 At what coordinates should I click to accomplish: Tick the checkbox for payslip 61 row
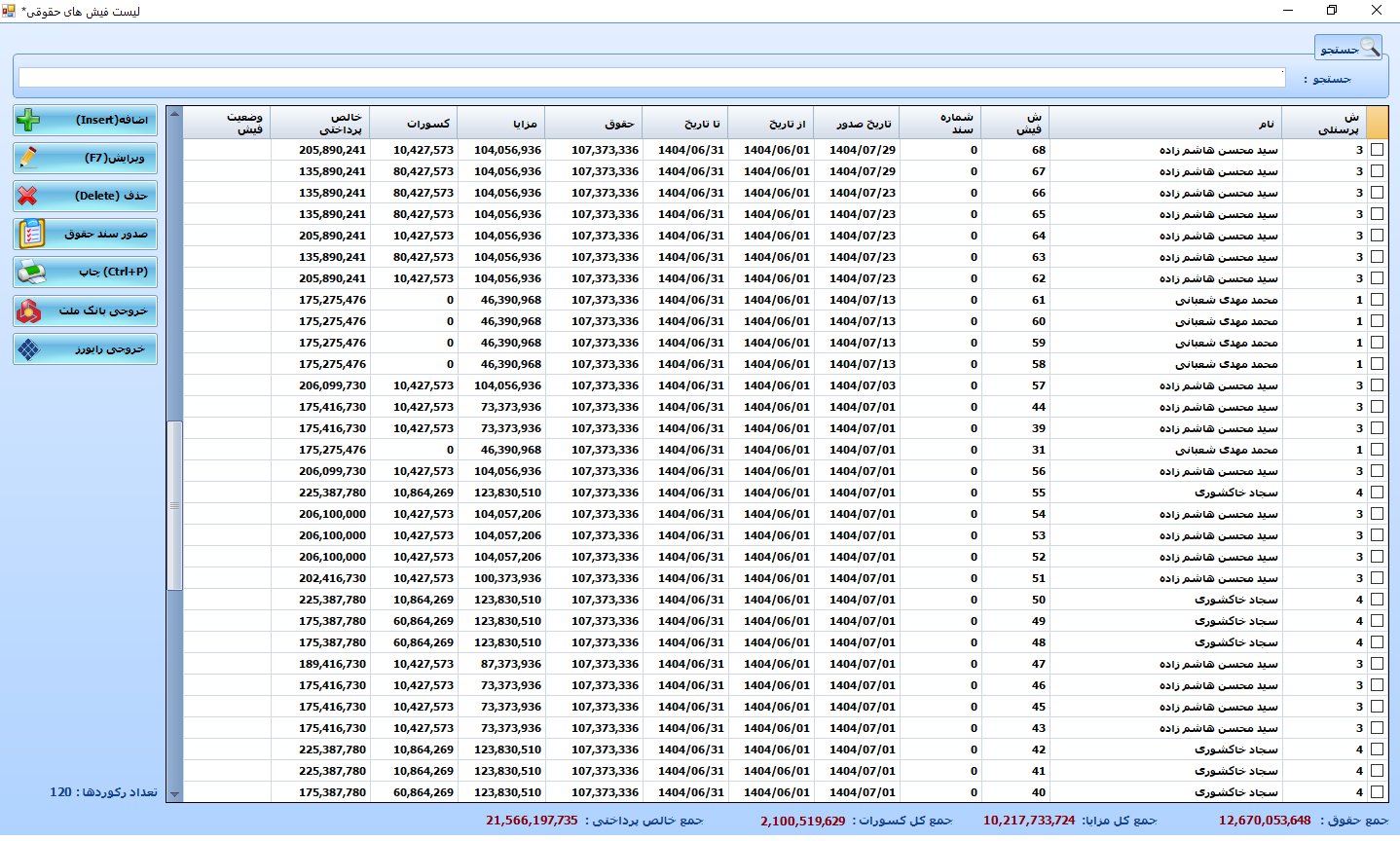pos(1377,300)
